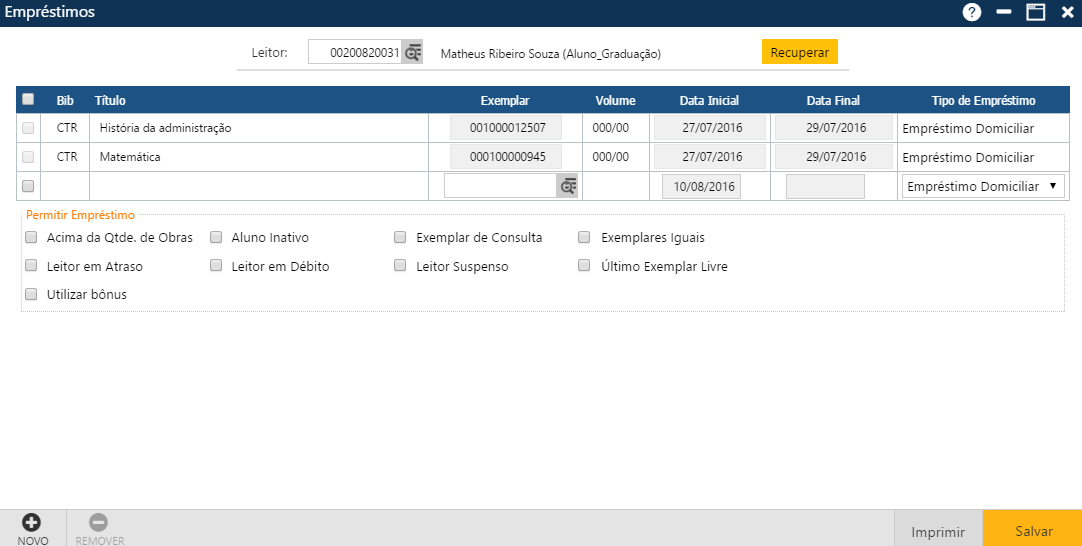The image size is (1082, 546).
Task: Close the Empréstimos window
Action: pyautogui.click(x=1066, y=12)
